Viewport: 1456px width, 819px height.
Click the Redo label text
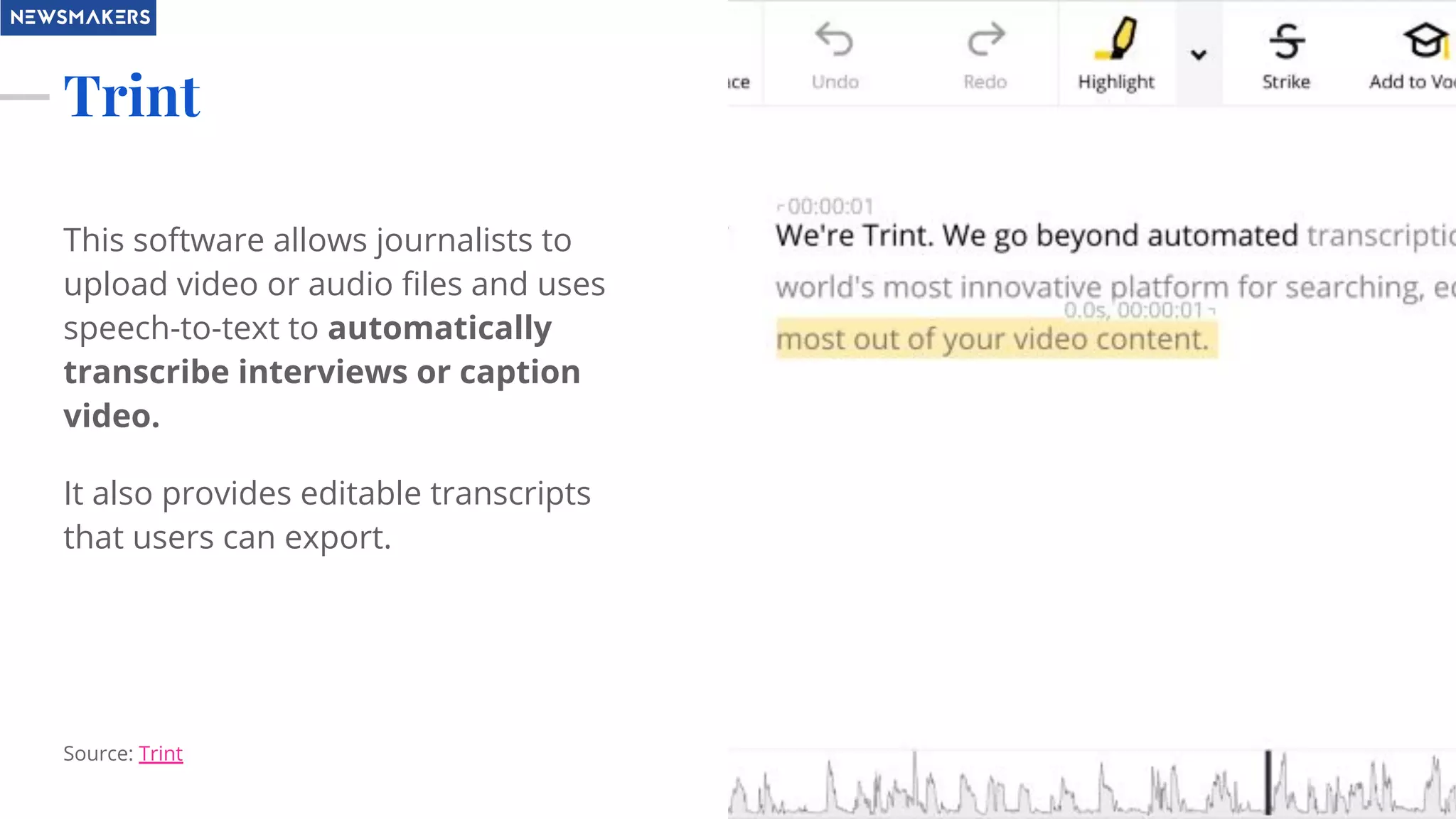[985, 82]
